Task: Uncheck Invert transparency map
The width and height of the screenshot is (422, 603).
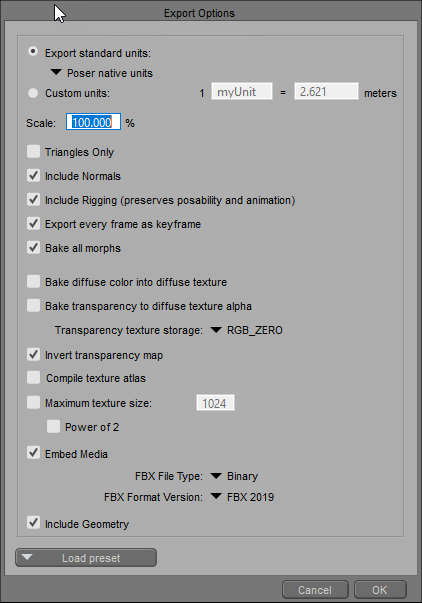Action: coord(33,354)
